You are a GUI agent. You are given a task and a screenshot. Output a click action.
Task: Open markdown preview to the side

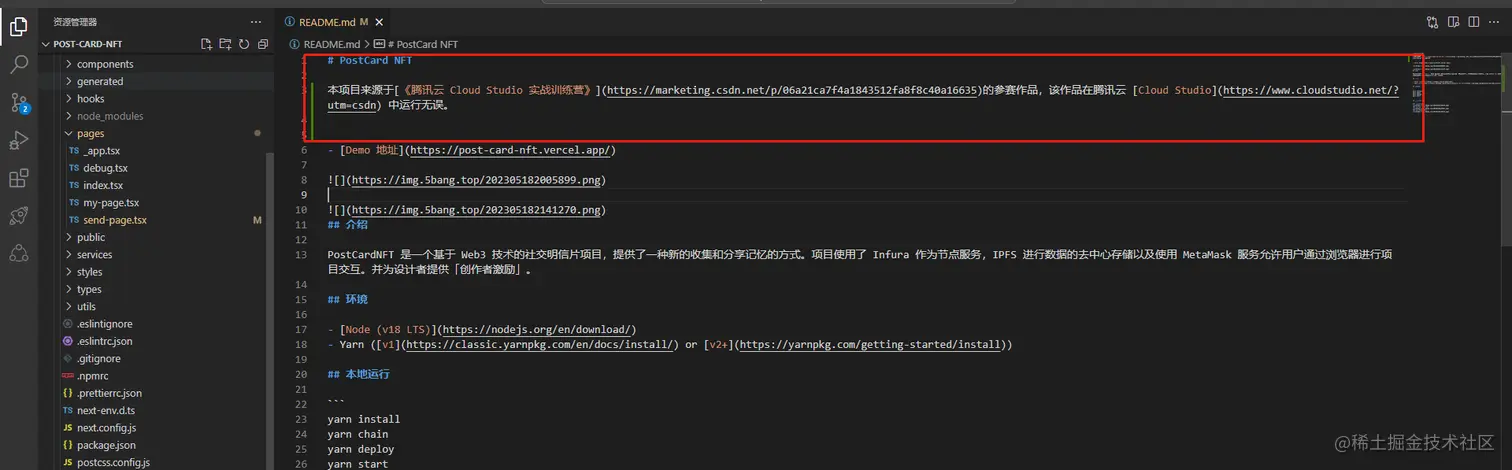coord(1455,21)
